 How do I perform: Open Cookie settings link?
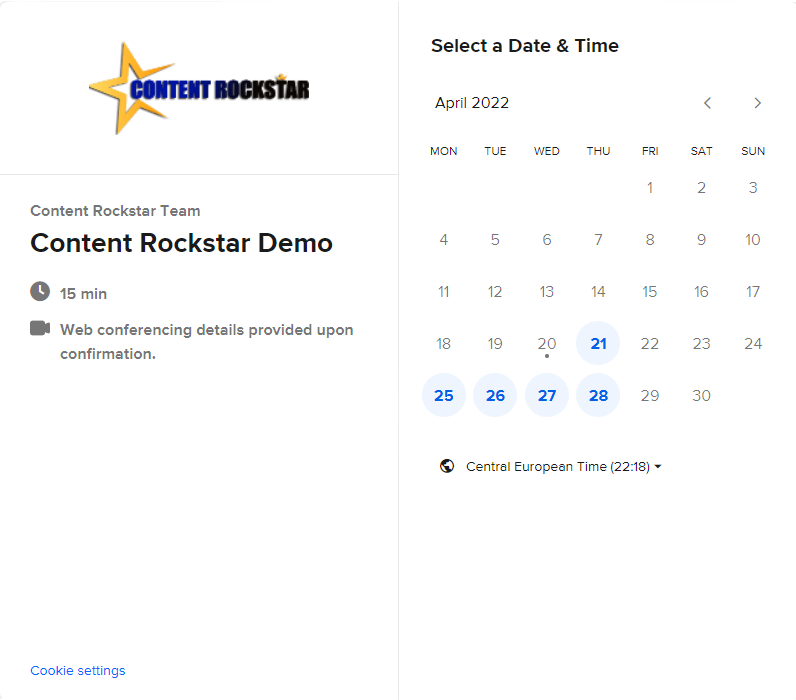78,671
